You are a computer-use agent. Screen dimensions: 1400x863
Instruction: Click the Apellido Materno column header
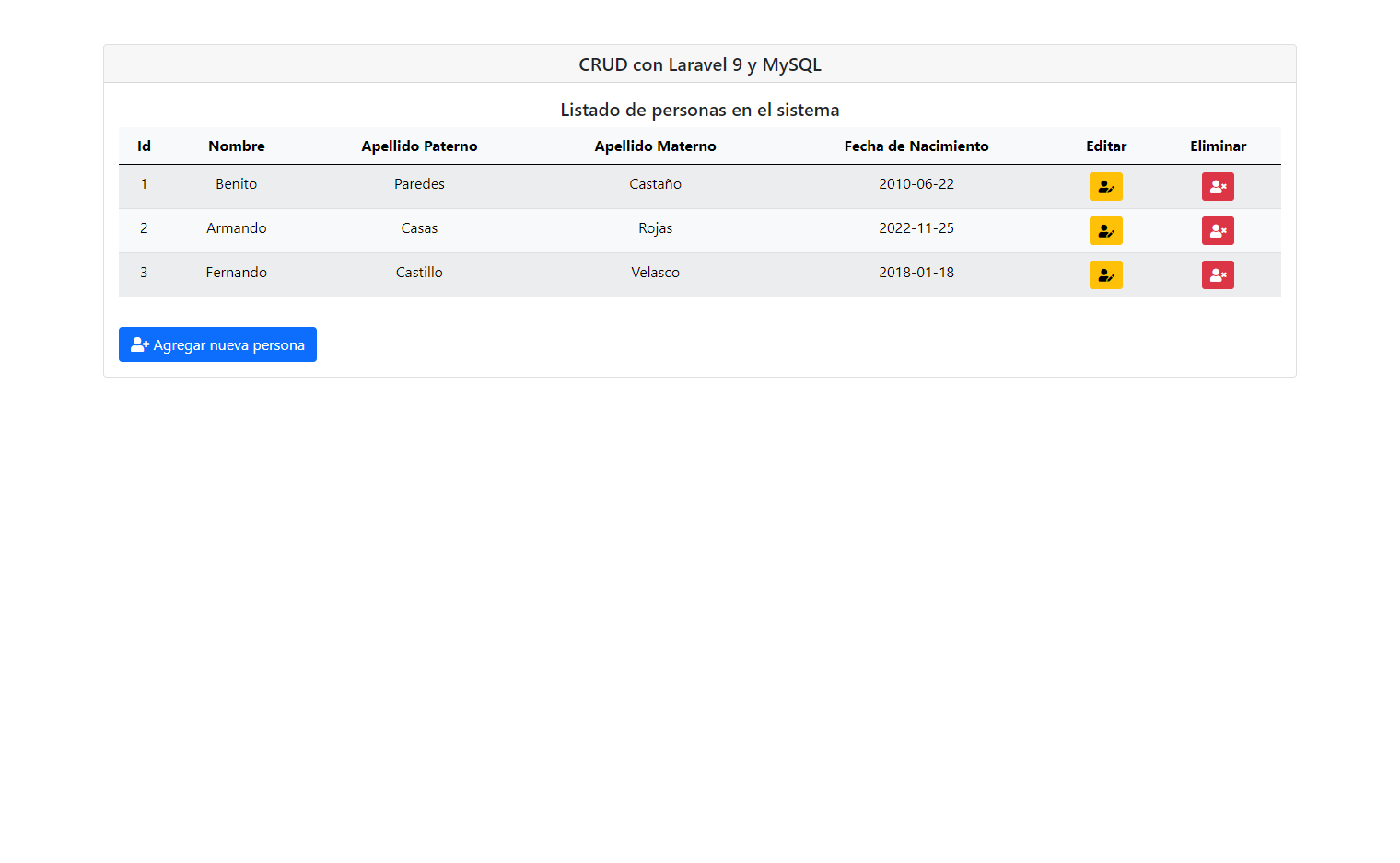pyautogui.click(x=655, y=146)
